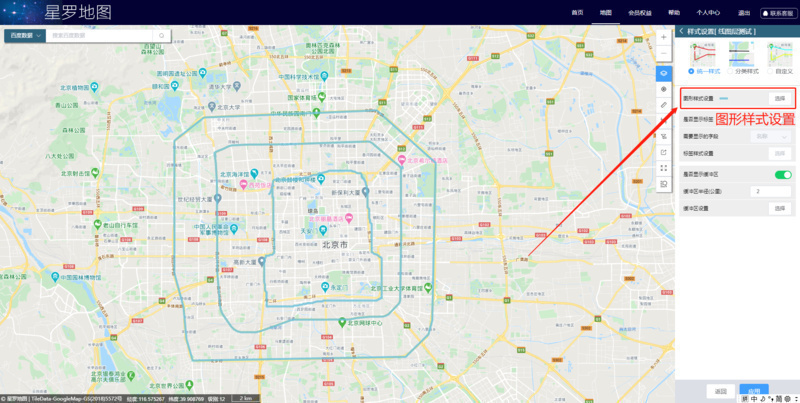Click the light-blue line style preview swatch
This screenshot has height=403, width=800.
tap(723, 98)
